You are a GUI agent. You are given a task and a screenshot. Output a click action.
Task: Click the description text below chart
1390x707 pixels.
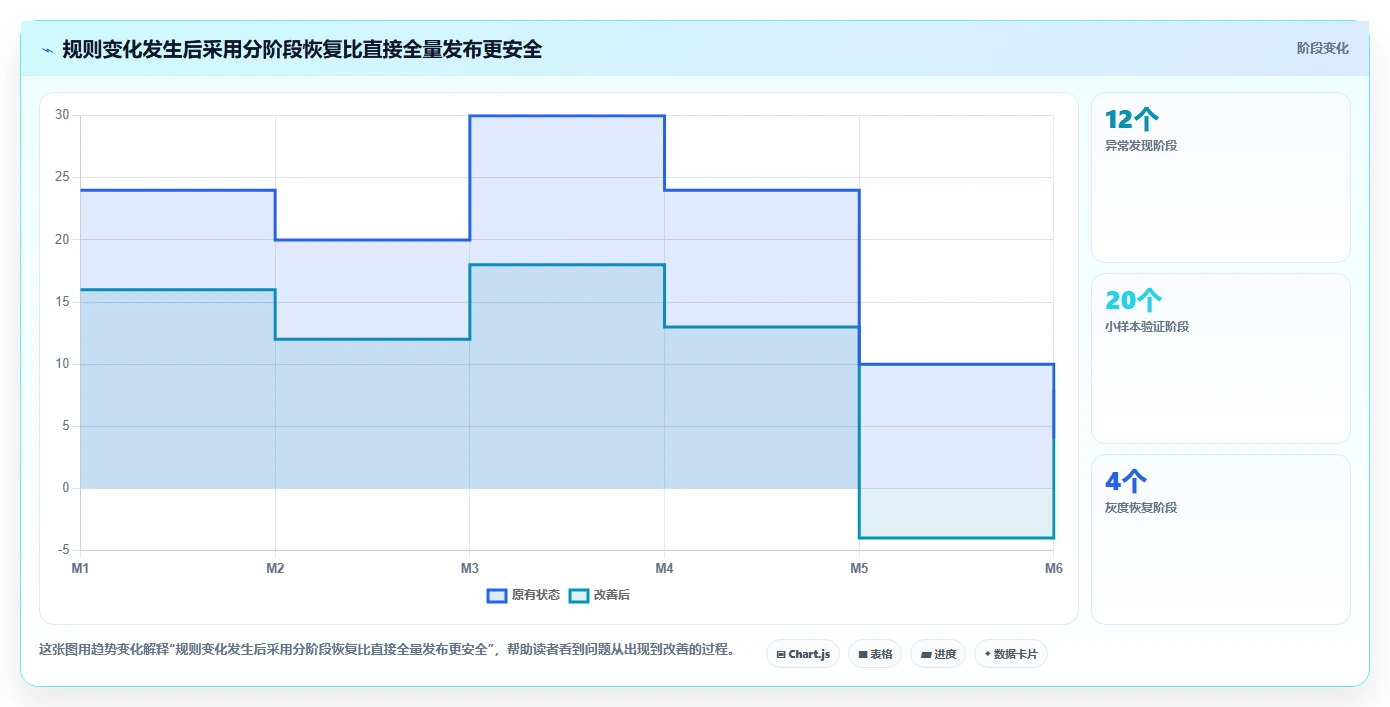(387, 649)
